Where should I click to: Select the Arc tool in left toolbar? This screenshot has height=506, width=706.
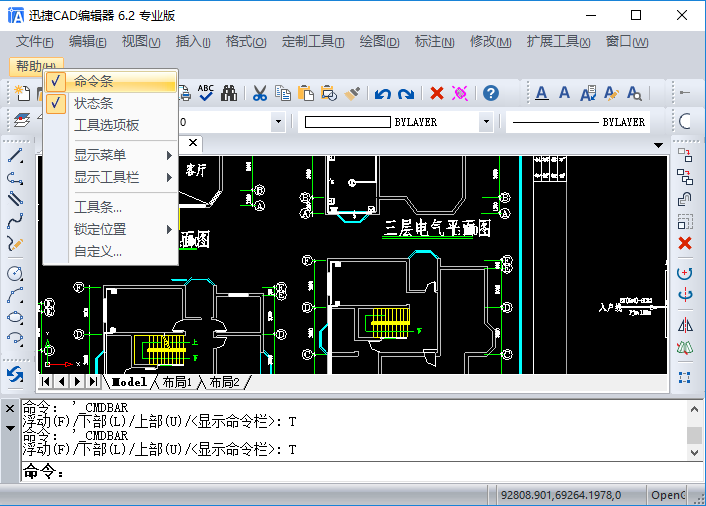(x=15, y=295)
